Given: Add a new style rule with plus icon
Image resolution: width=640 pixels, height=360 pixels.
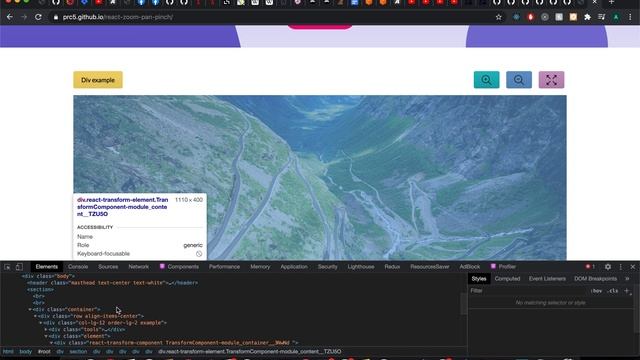Looking at the screenshot, I should click(x=627, y=291).
